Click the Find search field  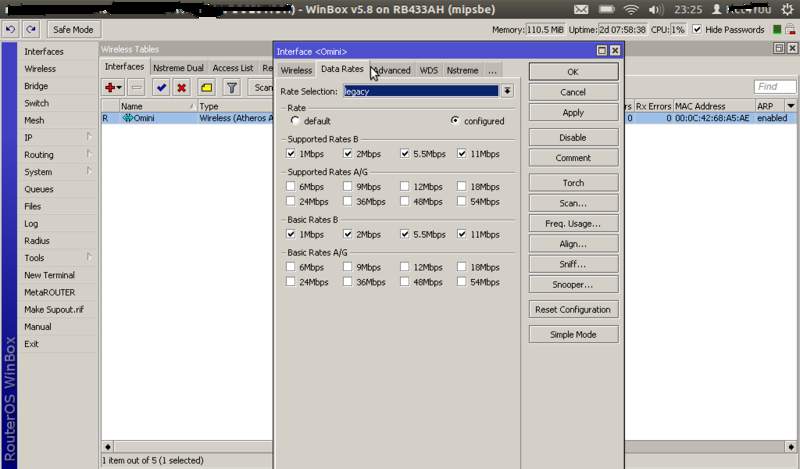pos(774,87)
